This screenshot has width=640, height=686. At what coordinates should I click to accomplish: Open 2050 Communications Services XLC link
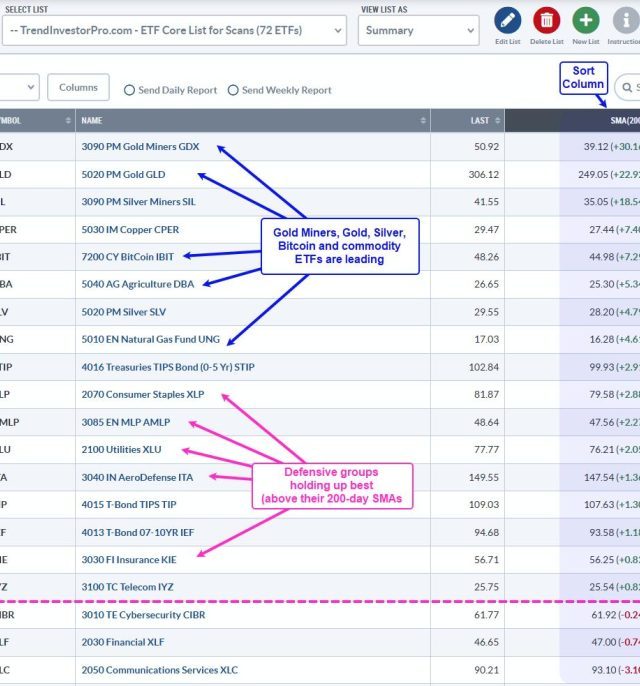tap(159, 670)
